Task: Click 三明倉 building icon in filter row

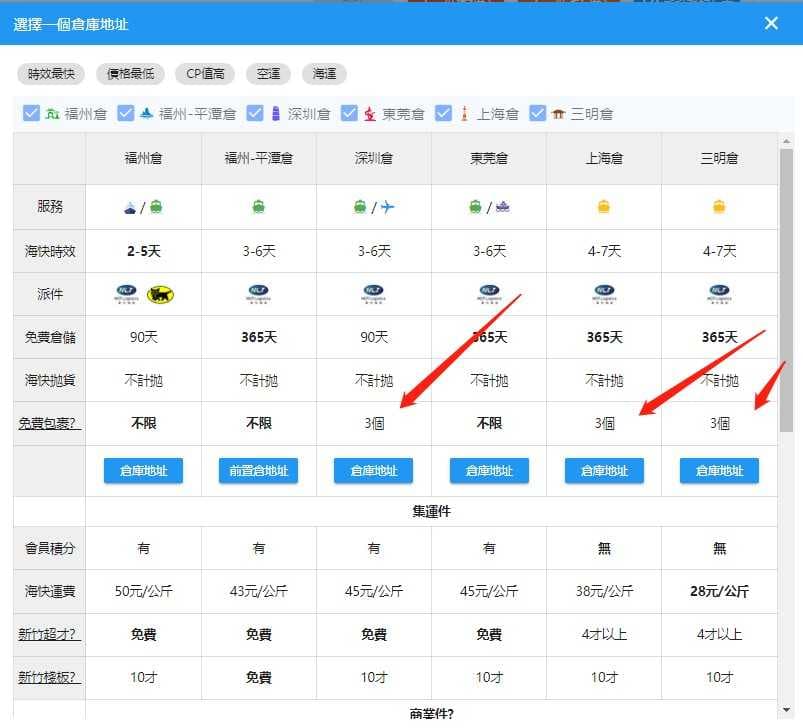Action: pyautogui.click(x=558, y=114)
